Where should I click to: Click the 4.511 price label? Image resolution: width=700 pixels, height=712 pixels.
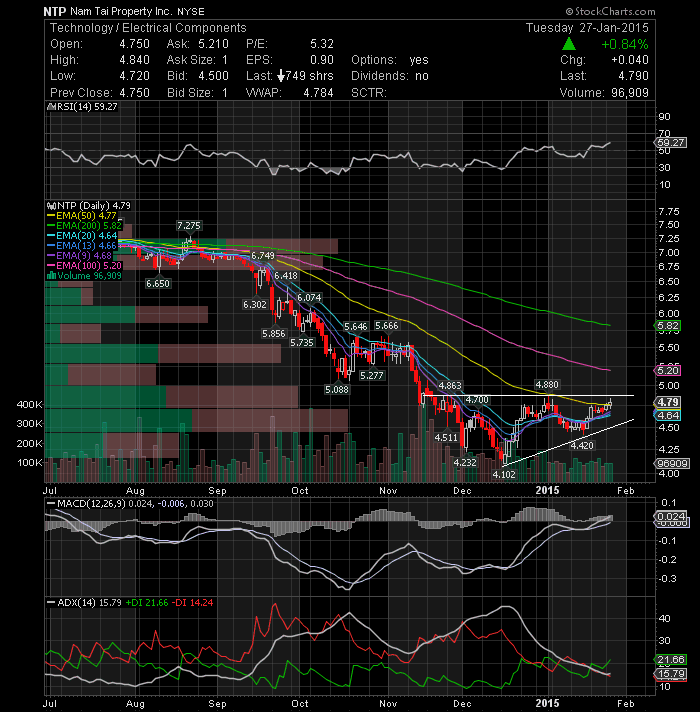[446, 438]
